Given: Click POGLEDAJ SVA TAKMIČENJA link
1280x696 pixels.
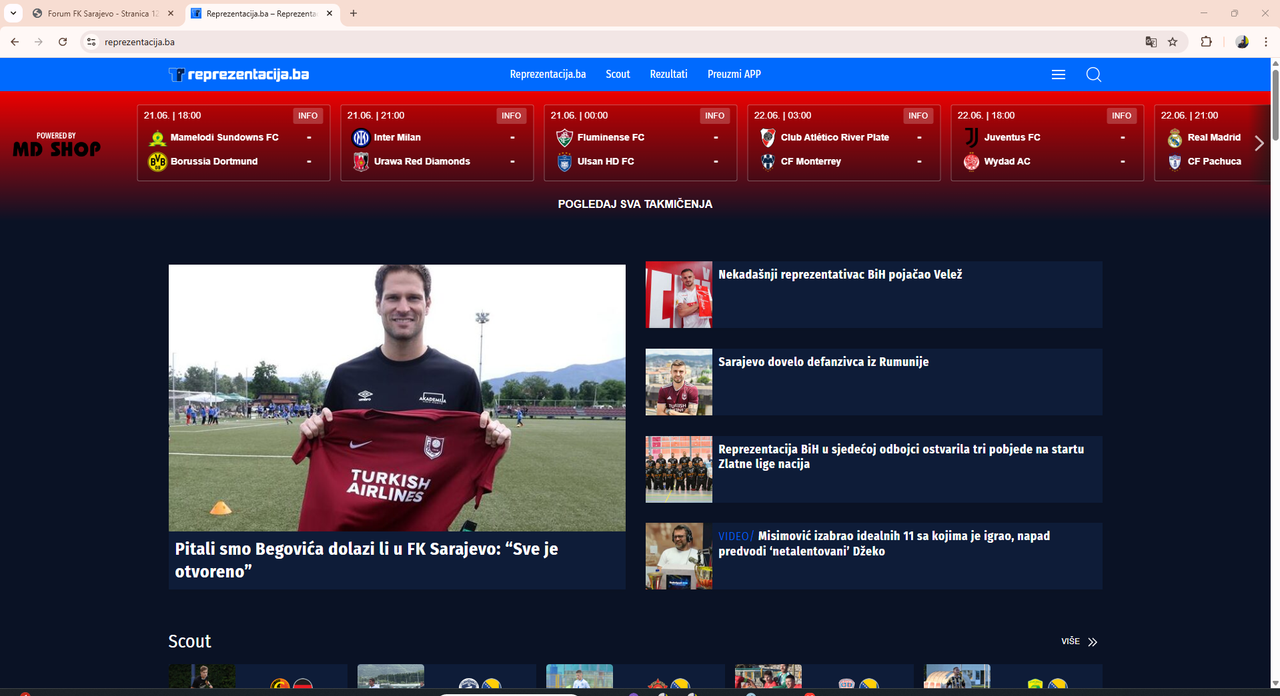Looking at the screenshot, I should pos(635,204).
